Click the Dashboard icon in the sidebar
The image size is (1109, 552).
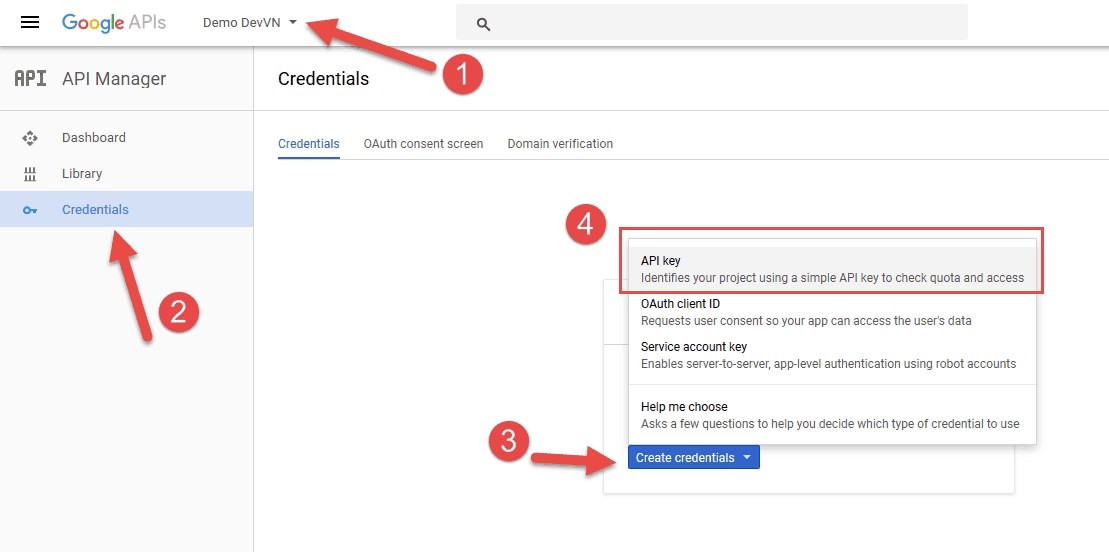[30, 138]
